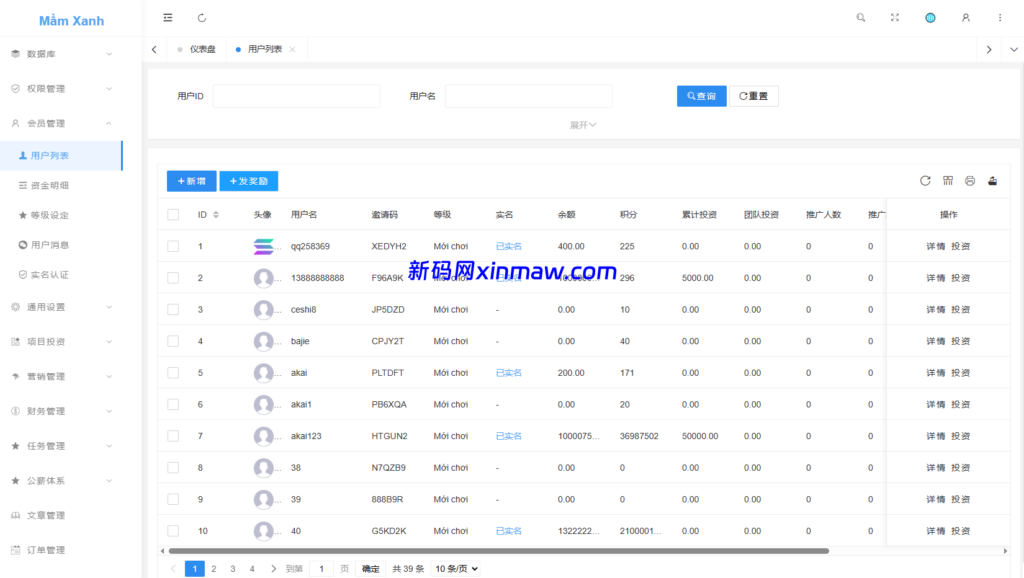Click the Mầm Xanh logo title

(71, 21)
